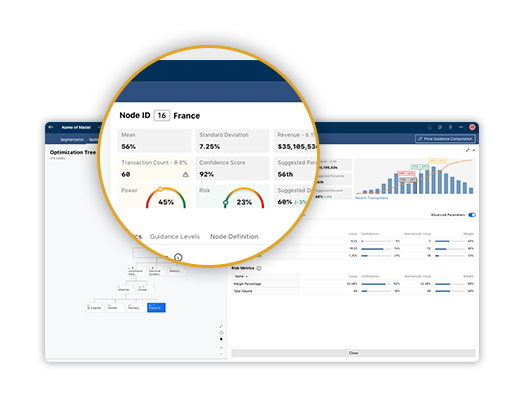Go back using the arrow beside Name of Model
The width and height of the screenshot is (517, 400).
[51, 127]
